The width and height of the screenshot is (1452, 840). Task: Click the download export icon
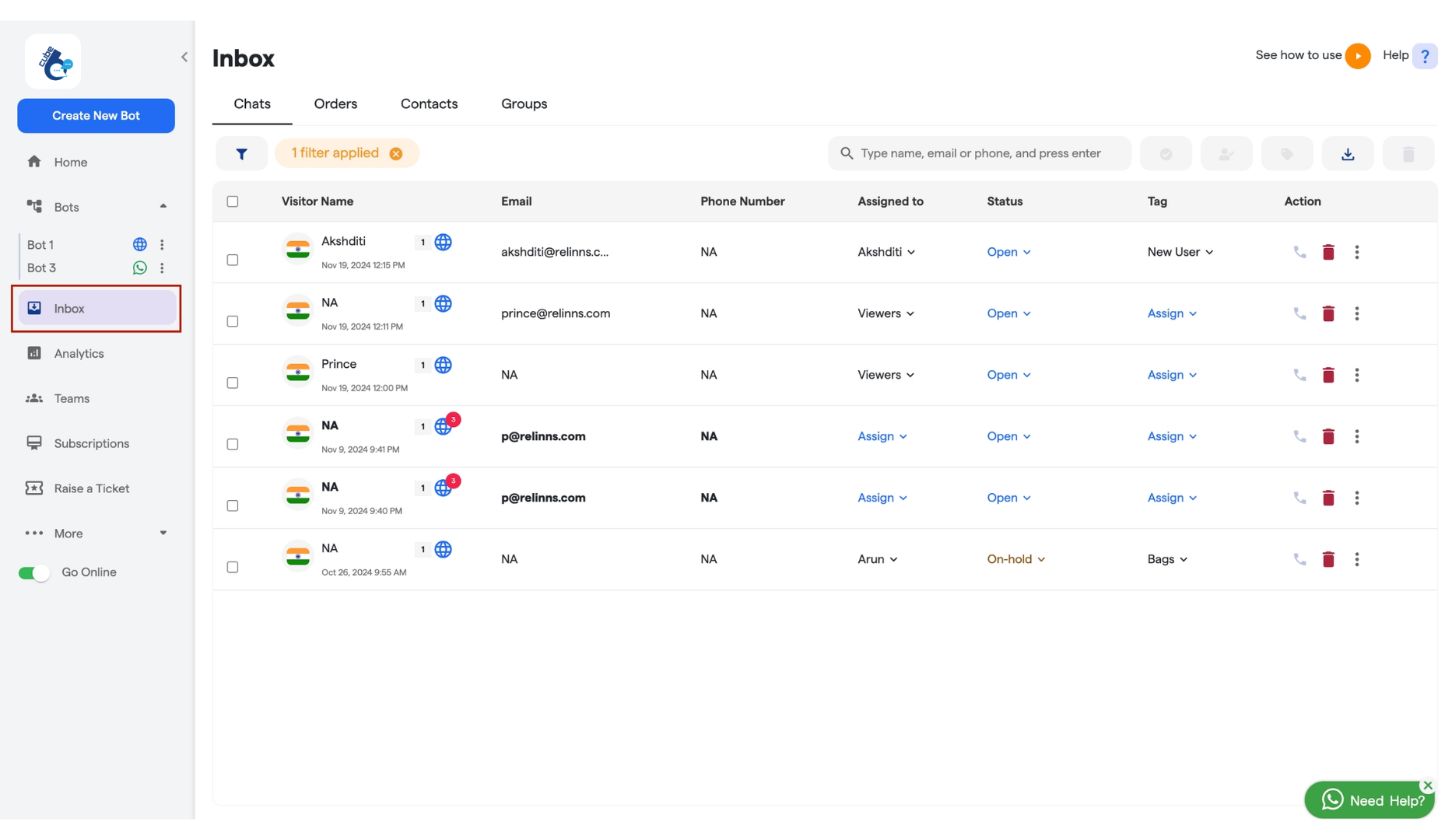click(1348, 153)
